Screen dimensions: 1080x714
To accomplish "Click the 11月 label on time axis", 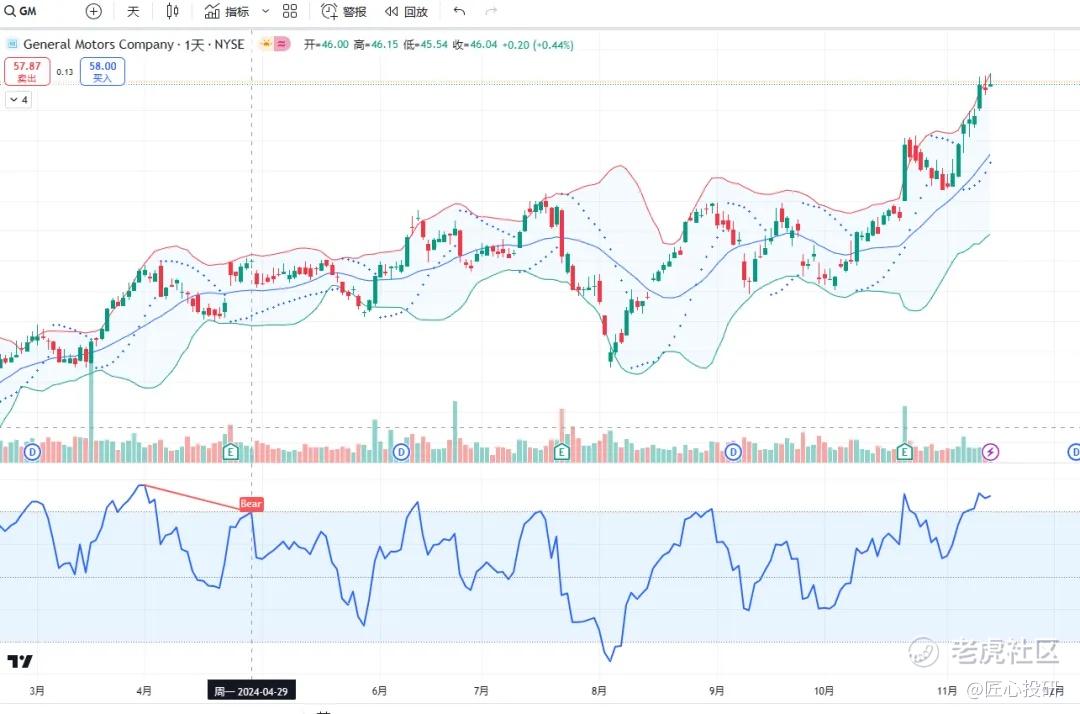I will click(947, 691).
